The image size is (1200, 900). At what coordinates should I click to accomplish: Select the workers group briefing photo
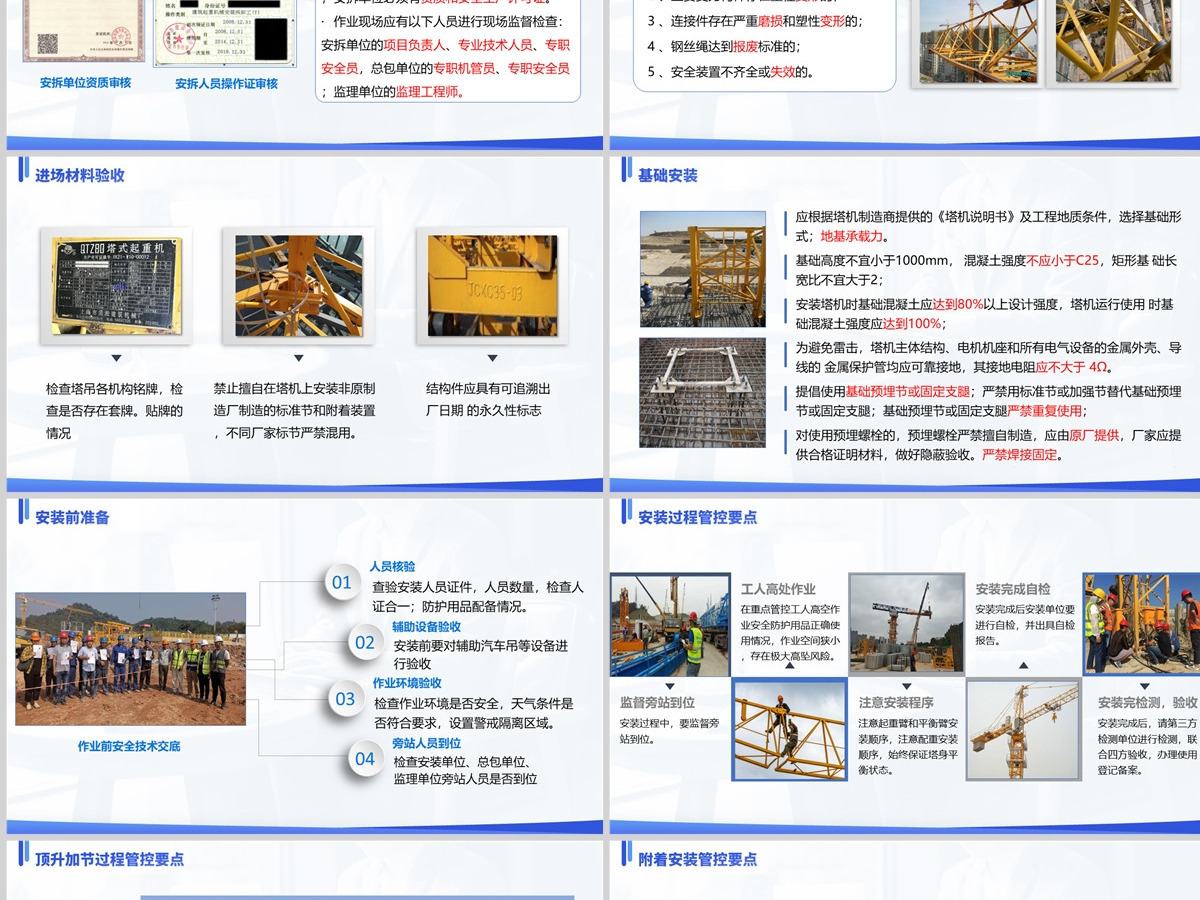130,658
